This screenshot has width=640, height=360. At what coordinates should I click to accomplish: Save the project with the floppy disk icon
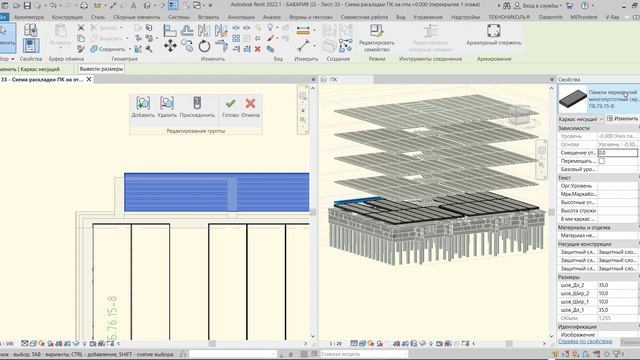27,6
